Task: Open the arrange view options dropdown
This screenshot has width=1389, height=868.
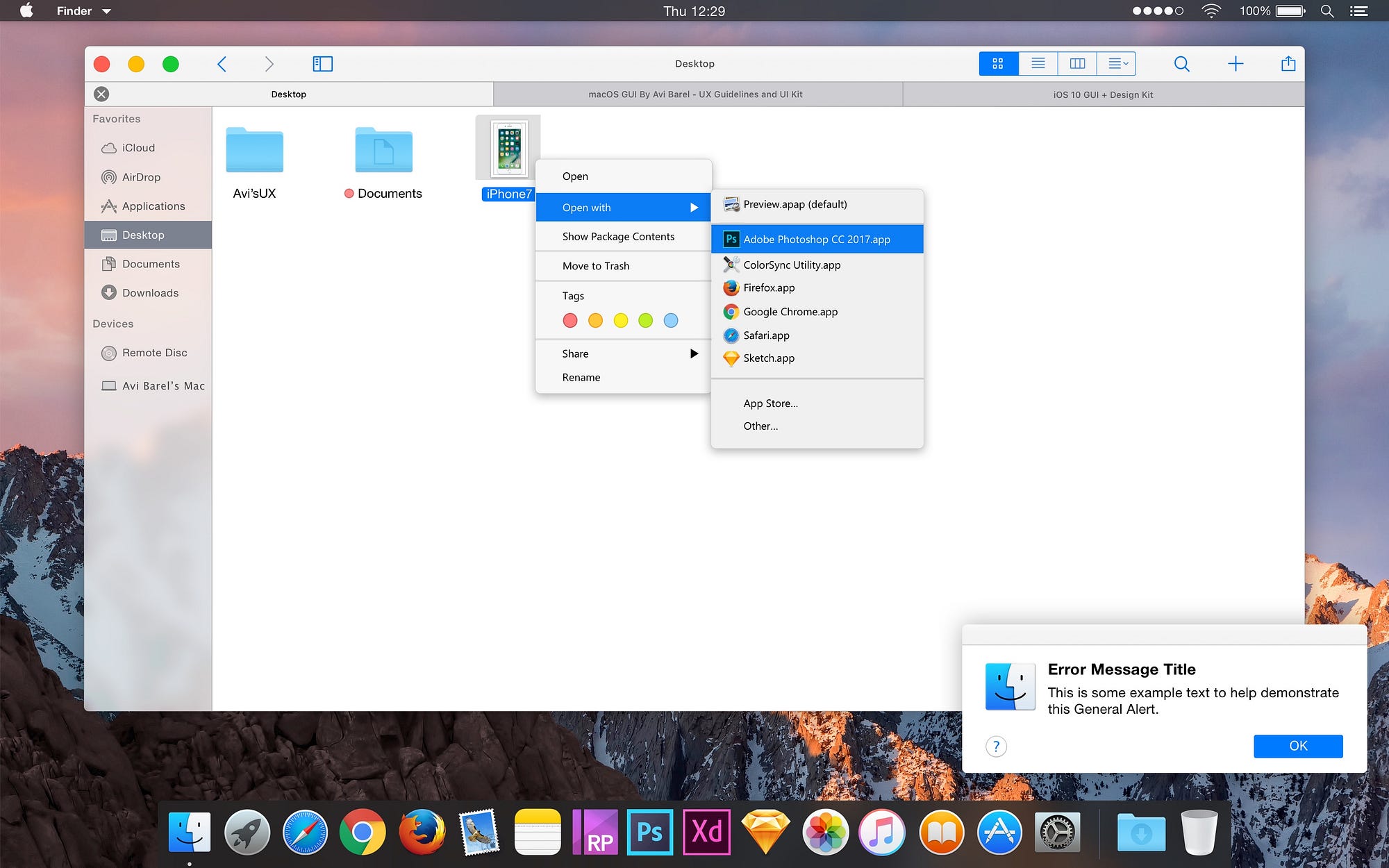Action: 1117,64
